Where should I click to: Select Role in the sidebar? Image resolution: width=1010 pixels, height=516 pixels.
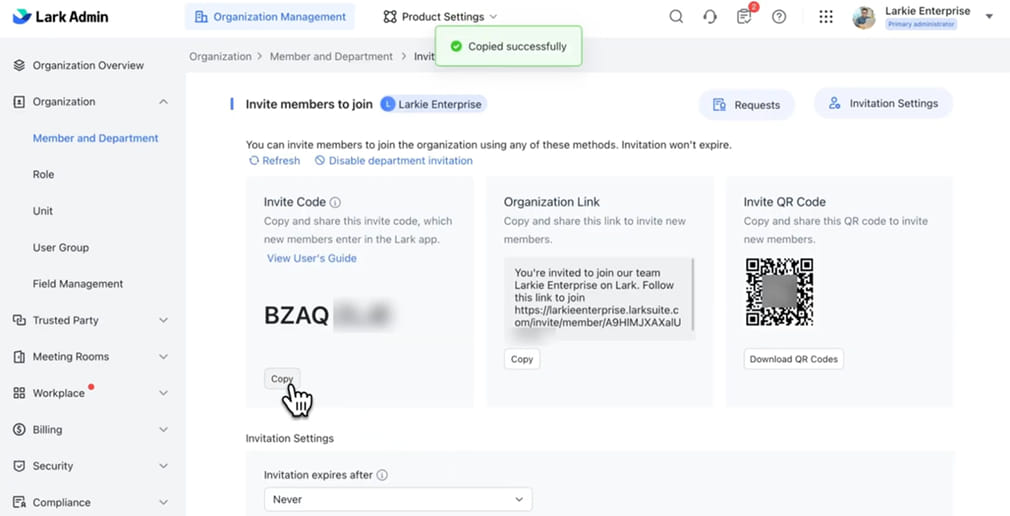tap(43, 175)
